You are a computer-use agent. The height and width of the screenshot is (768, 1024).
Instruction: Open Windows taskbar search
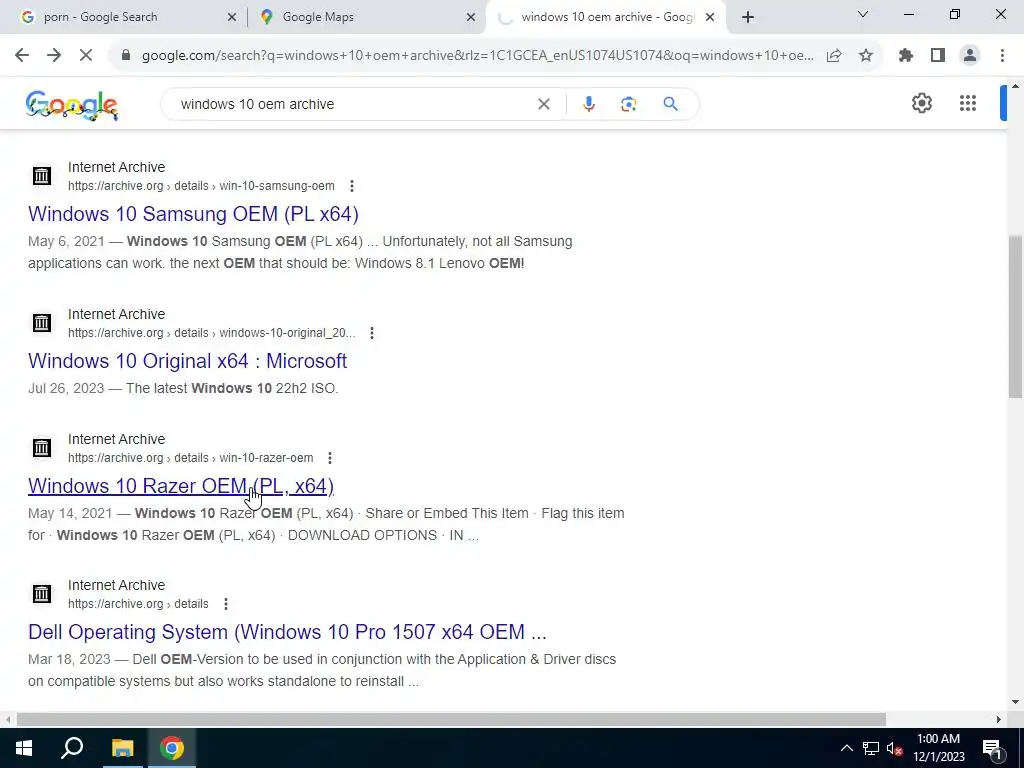point(72,748)
